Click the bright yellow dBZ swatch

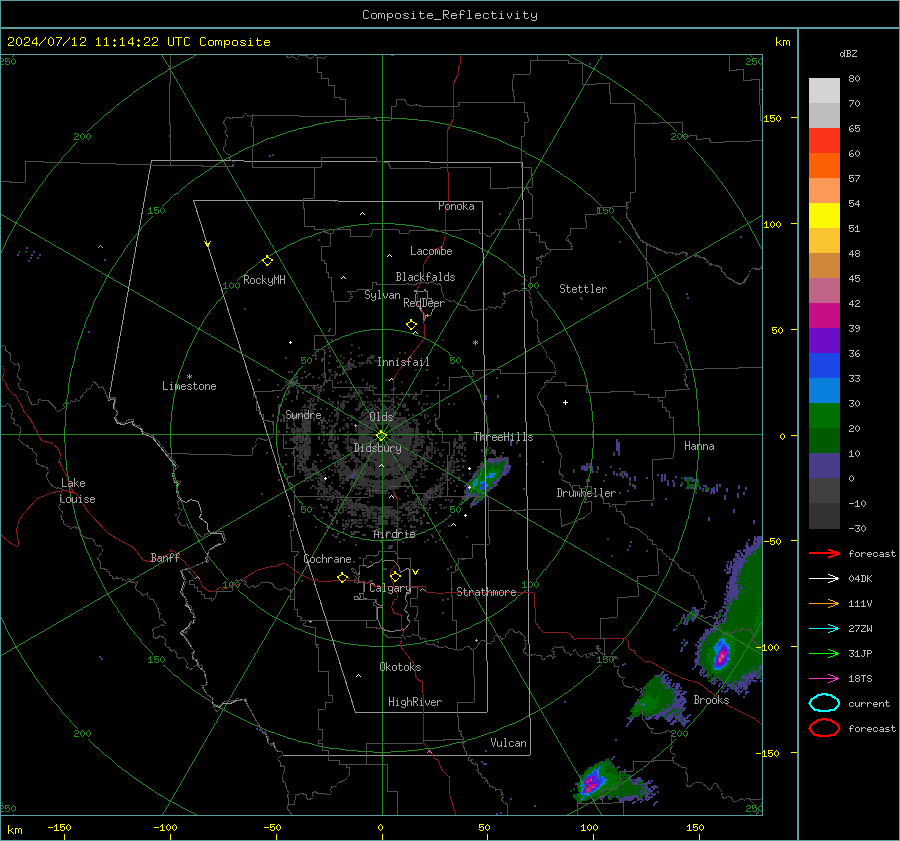coord(824,216)
